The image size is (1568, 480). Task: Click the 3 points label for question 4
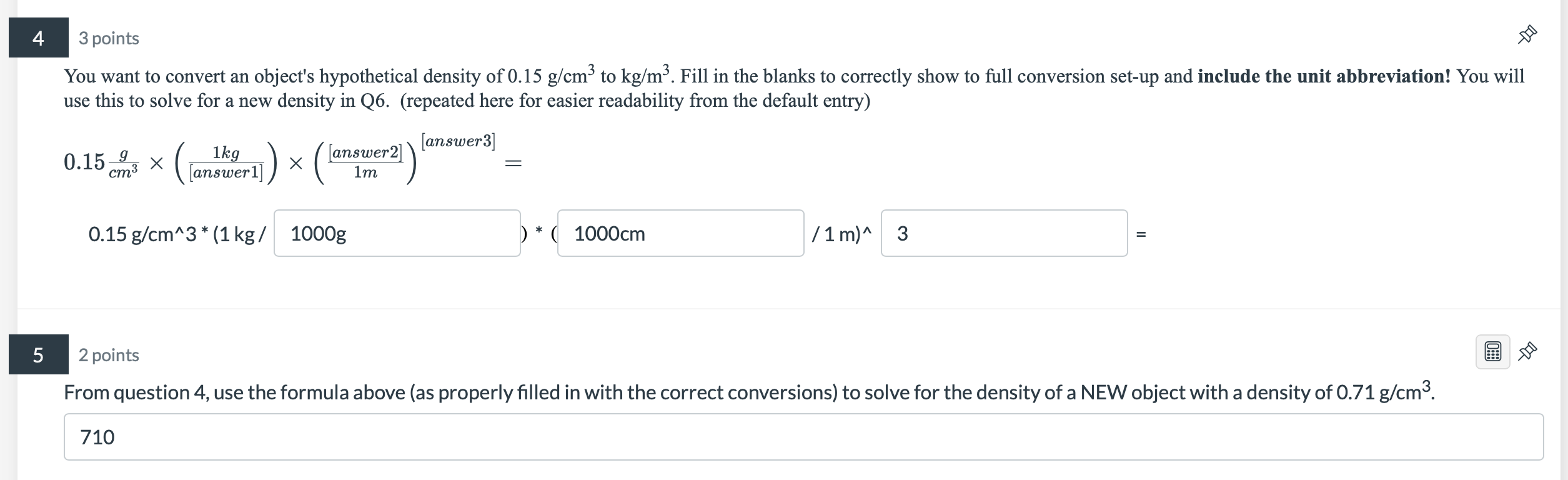tap(107, 38)
